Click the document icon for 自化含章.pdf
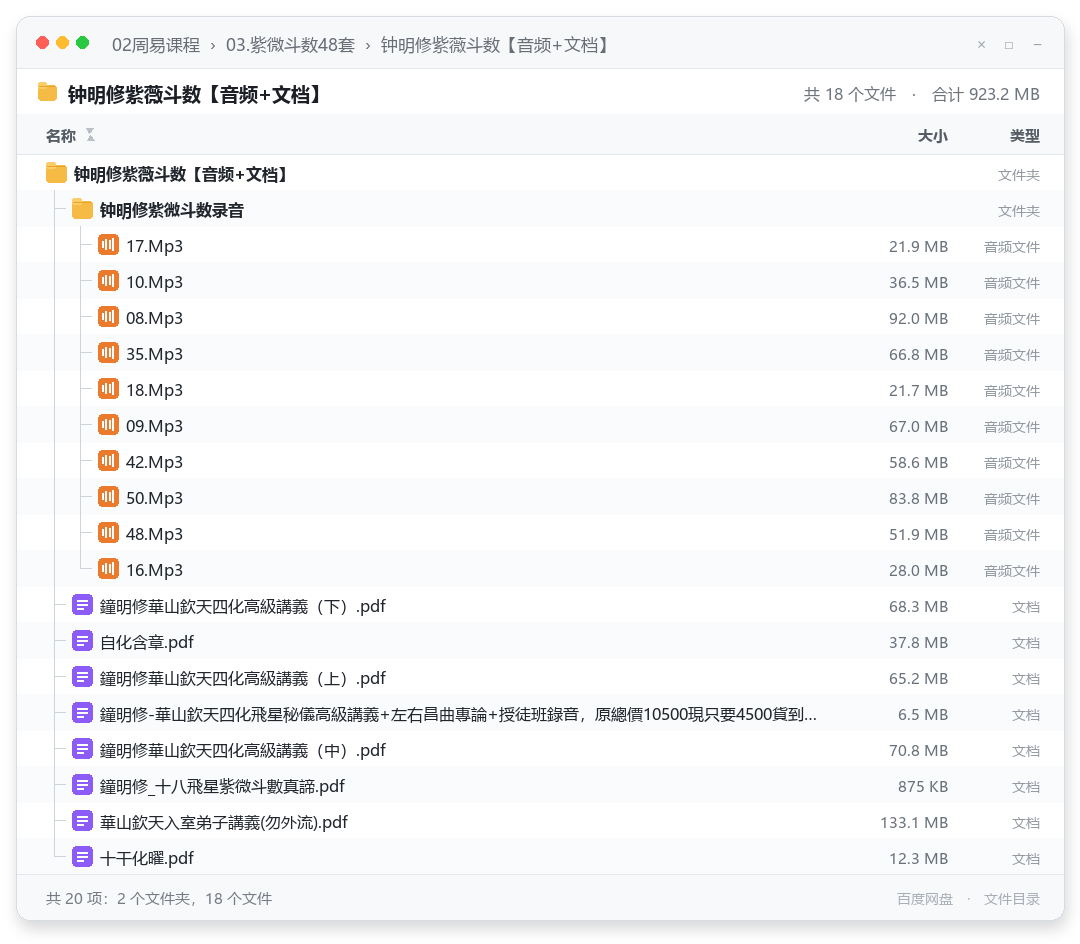Image resolution: width=1080 pixels, height=944 pixels. [82, 641]
